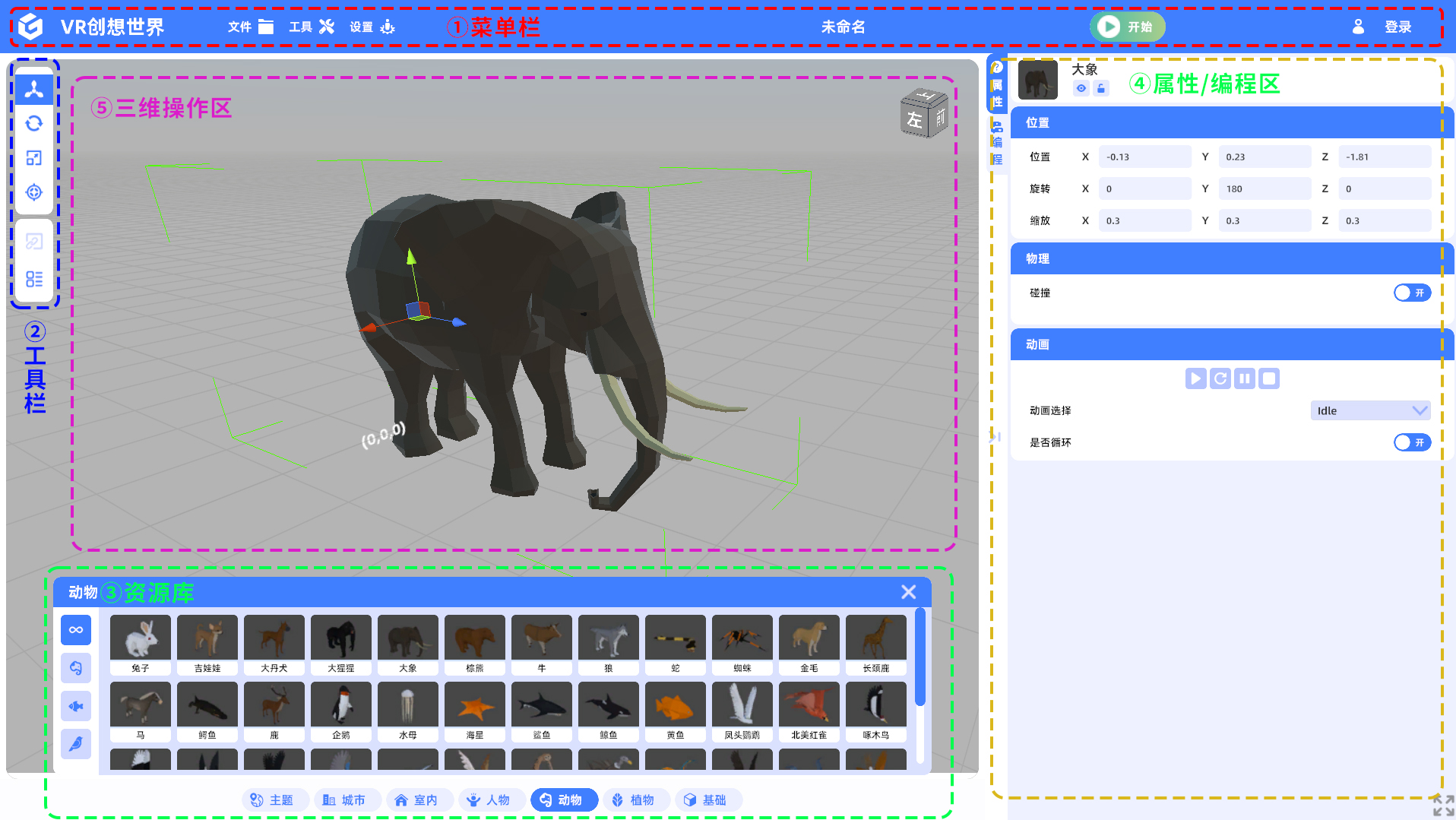Toggle the 碰撞 collision switch
This screenshot has height=820, width=1456.
[1412, 293]
